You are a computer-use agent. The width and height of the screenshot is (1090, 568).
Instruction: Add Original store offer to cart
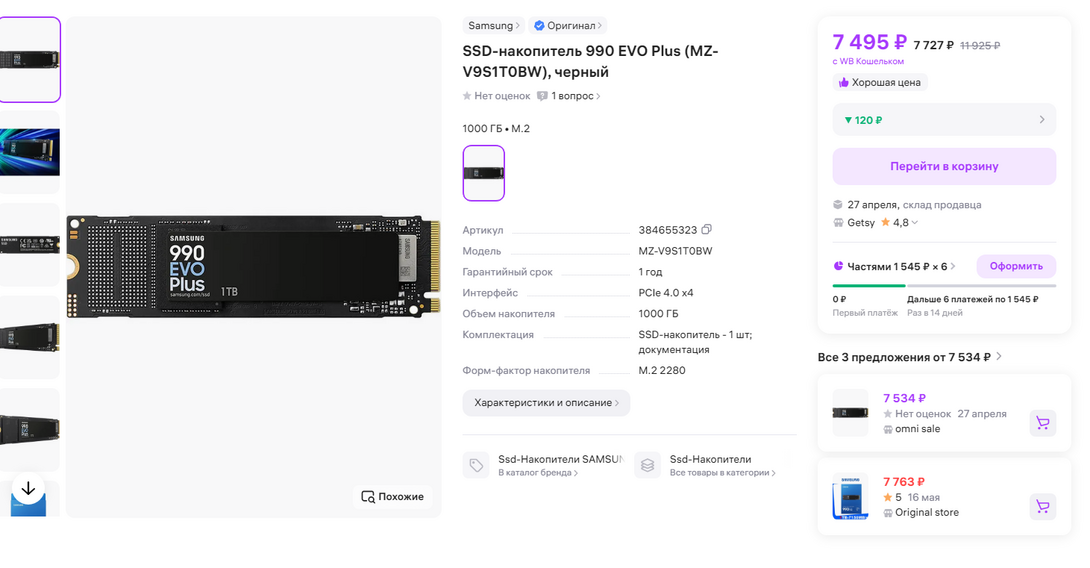(x=1042, y=506)
